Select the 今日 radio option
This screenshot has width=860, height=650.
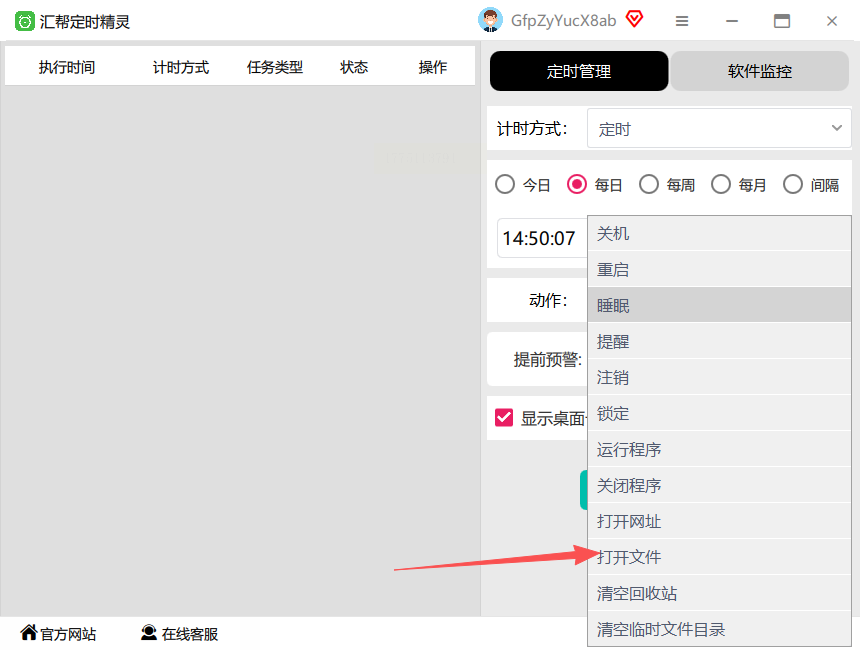pyautogui.click(x=505, y=184)
